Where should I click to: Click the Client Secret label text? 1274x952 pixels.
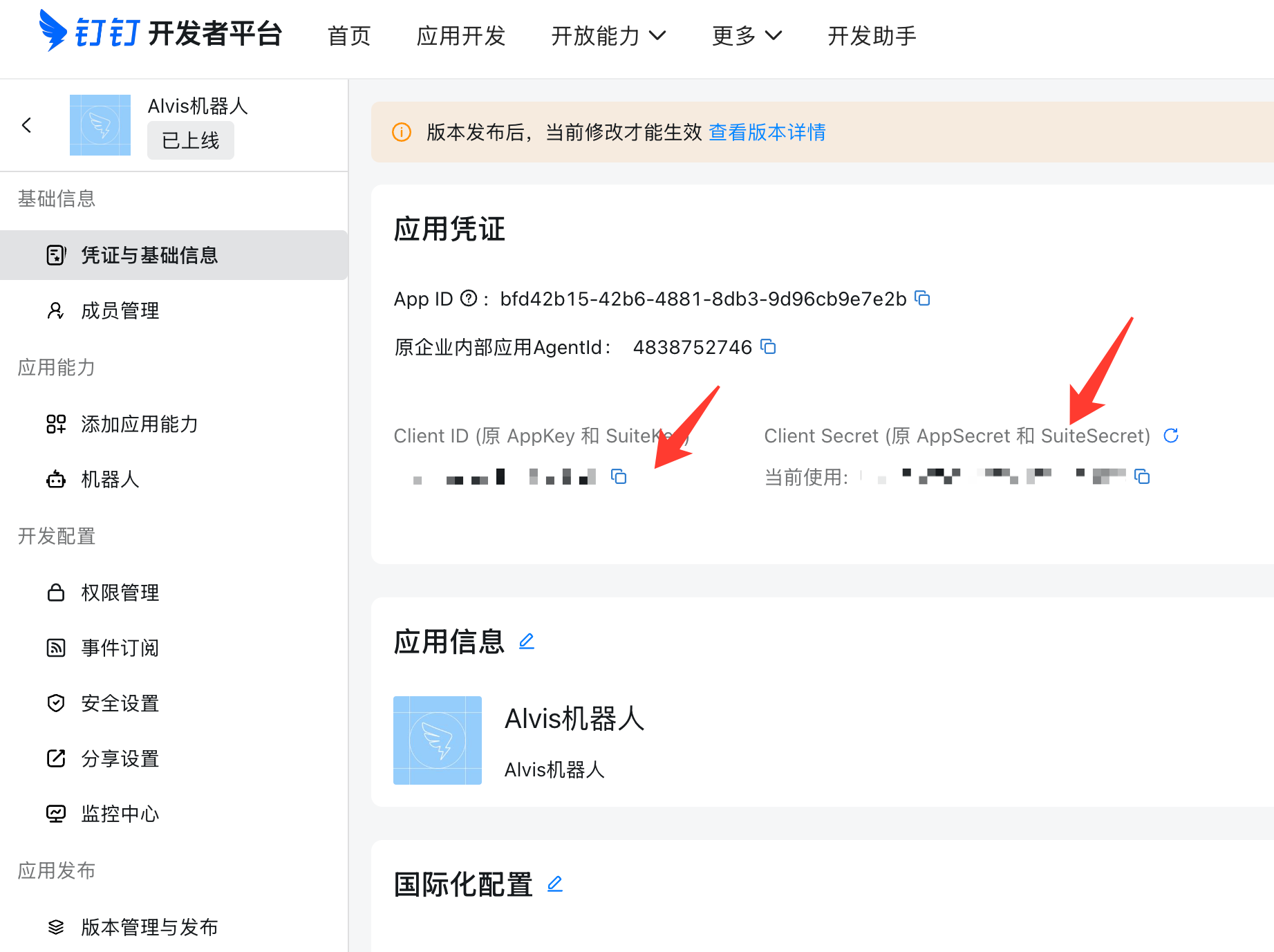click(x=957, y=436)
